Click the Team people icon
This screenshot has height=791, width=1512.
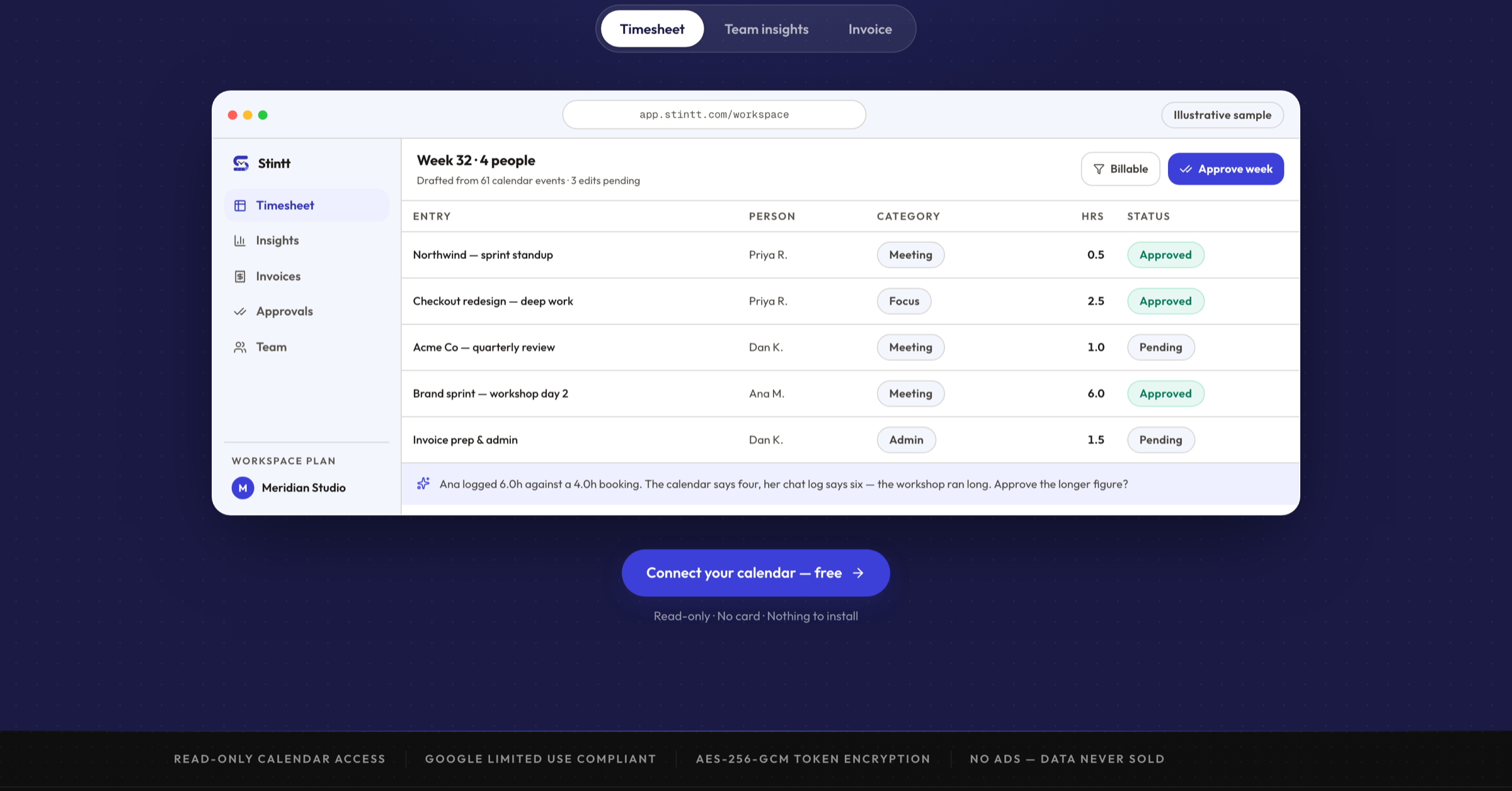240,347
